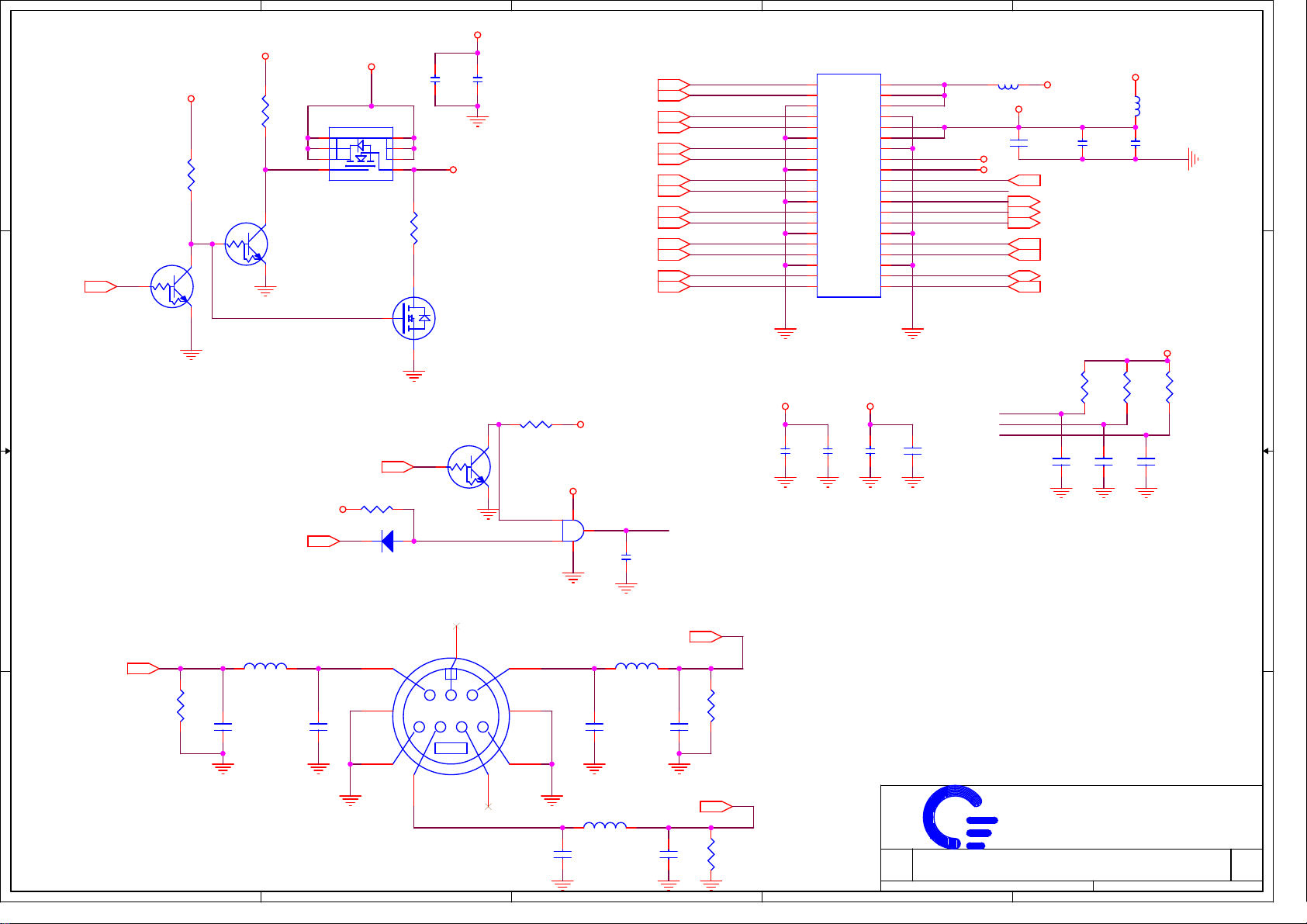The height and width of the screenshot is (924, 1307).
Task: Select the arrow marker on the right sheet border
Action: point(1266,451)
